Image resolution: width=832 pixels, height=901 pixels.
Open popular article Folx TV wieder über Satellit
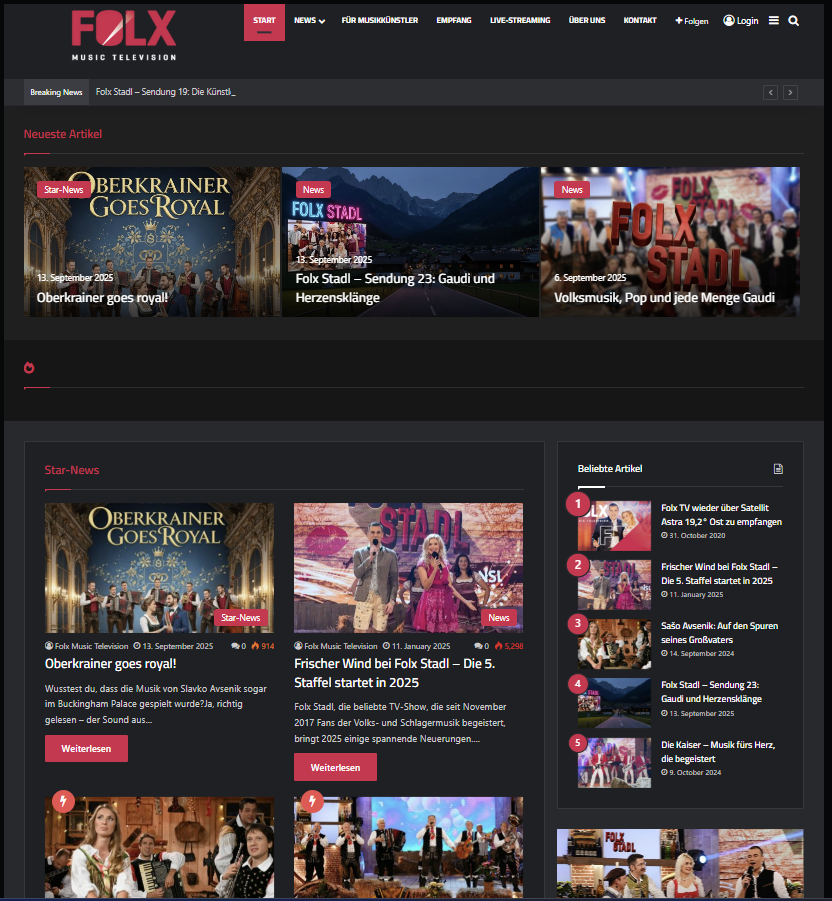(721, 515)
